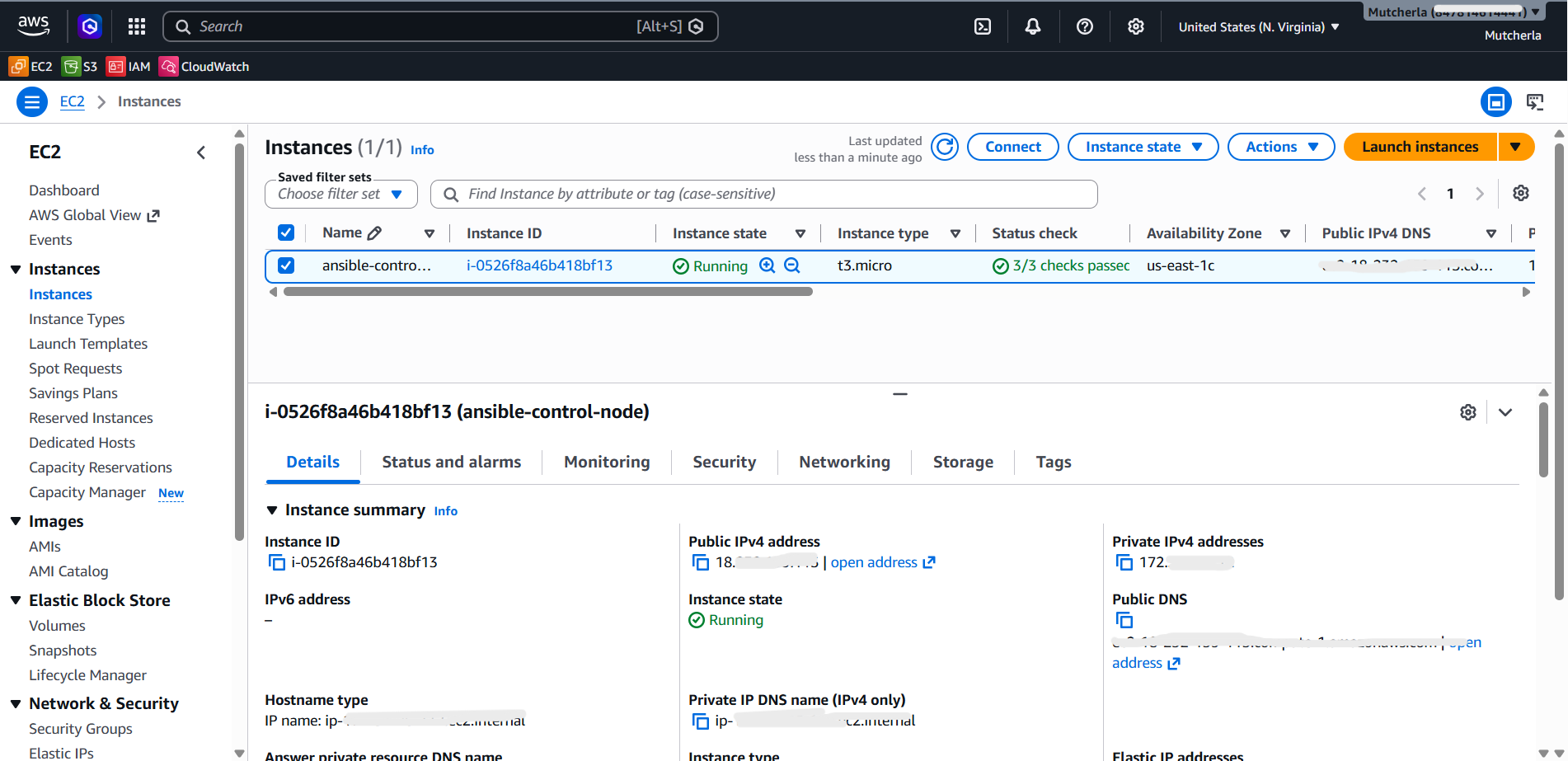Collapse the Elastic Block Store sidebar group
Screen dimensions: 1568x761
16,601
